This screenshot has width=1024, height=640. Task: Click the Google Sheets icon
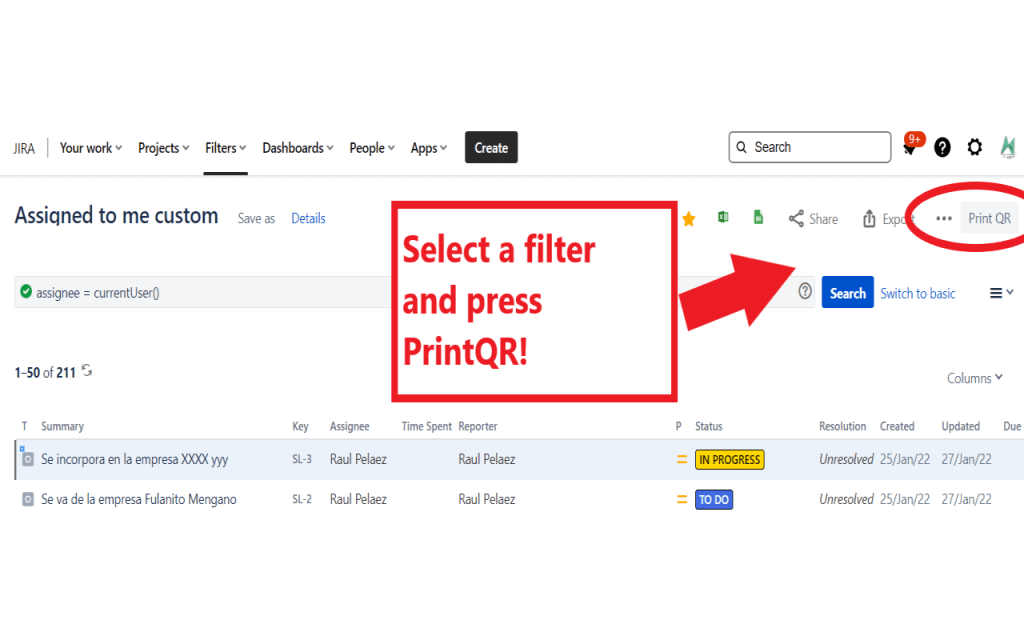[759, 218]
